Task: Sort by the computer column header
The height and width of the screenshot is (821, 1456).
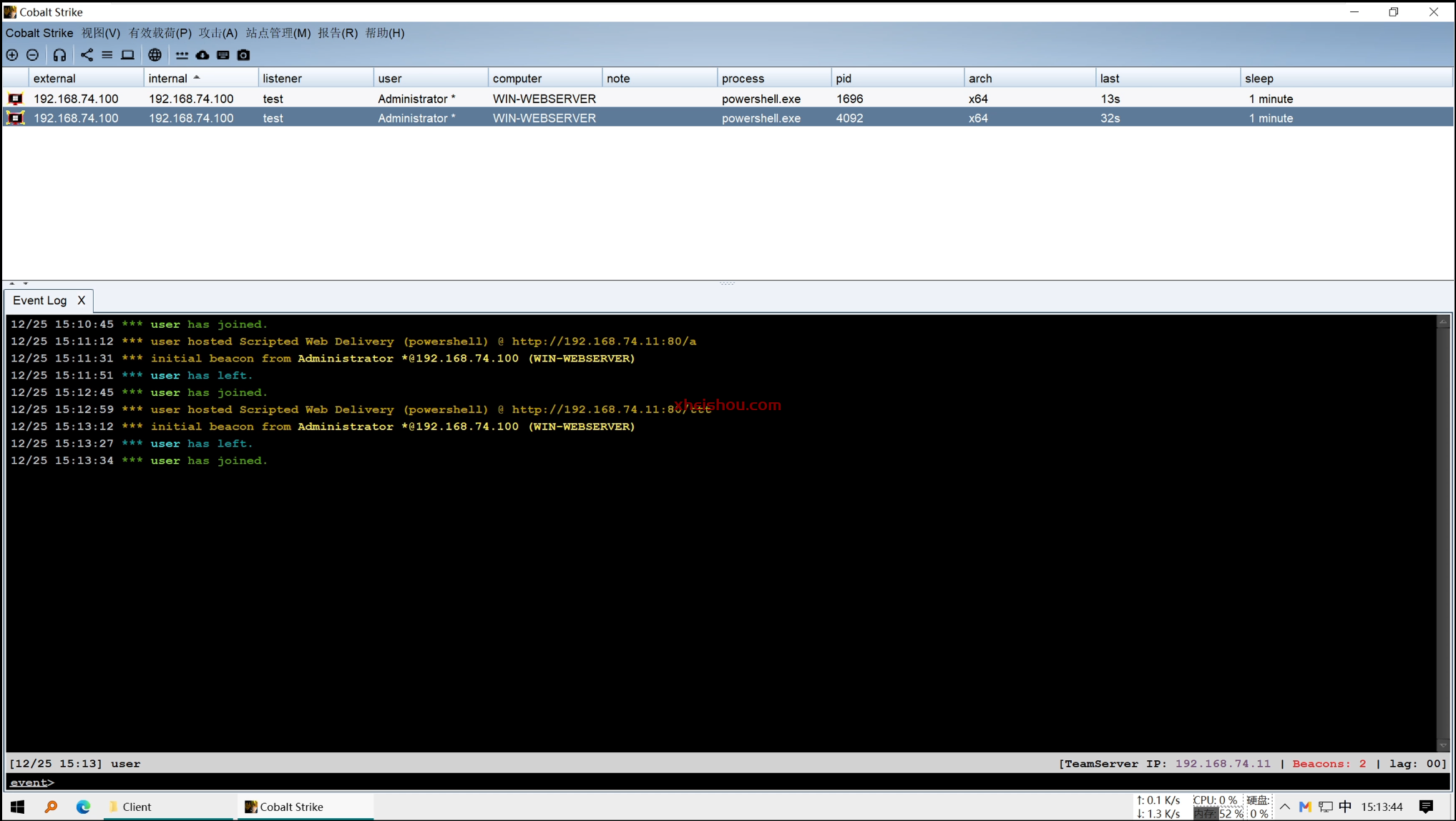Action: (545, 79)
